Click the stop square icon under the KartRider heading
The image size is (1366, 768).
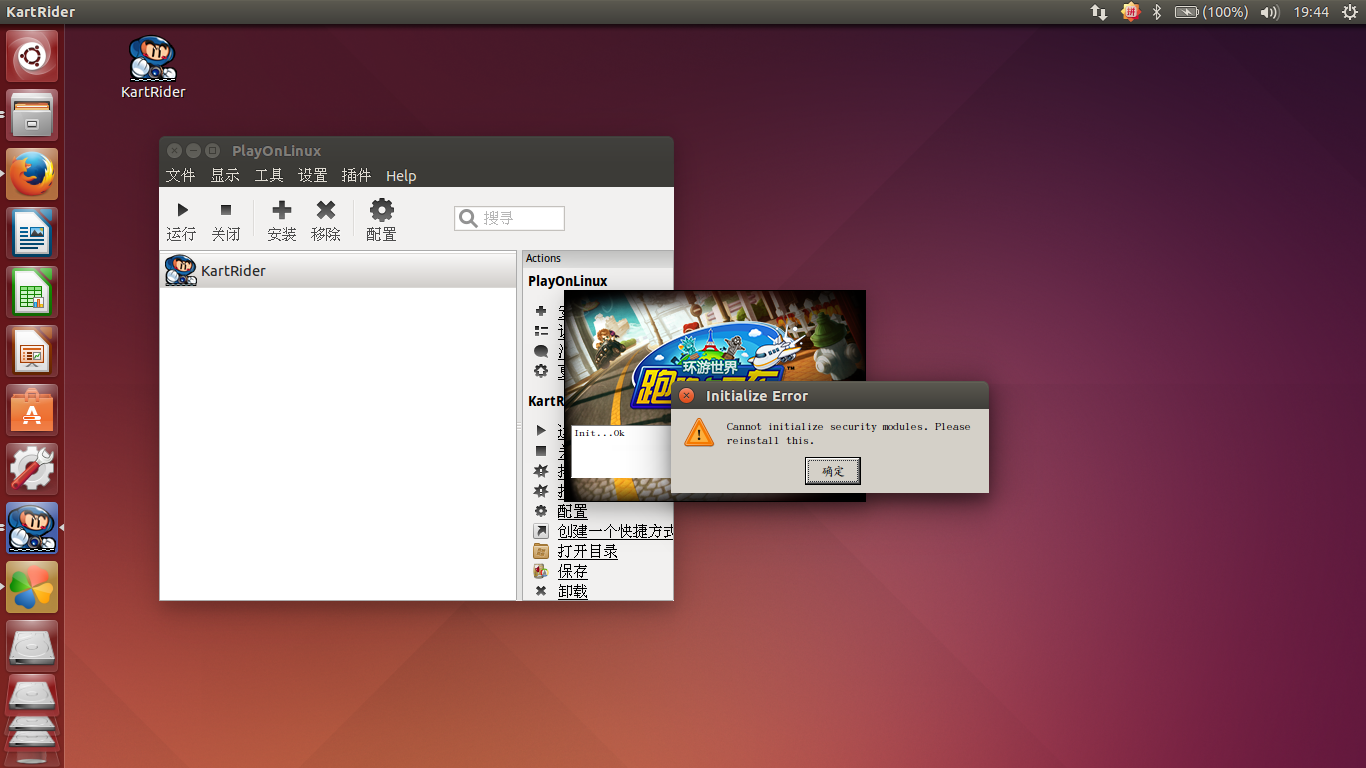point(541,451)
